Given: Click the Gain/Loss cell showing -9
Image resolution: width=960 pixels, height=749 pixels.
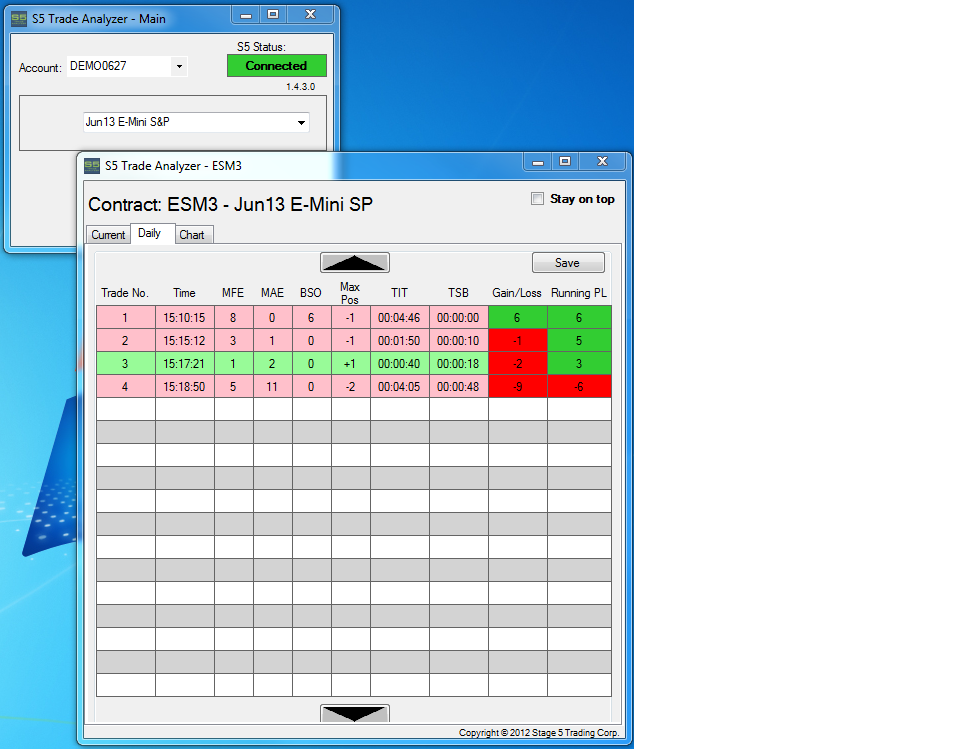Looking at the screenshot, I should (x=517, y=386).
